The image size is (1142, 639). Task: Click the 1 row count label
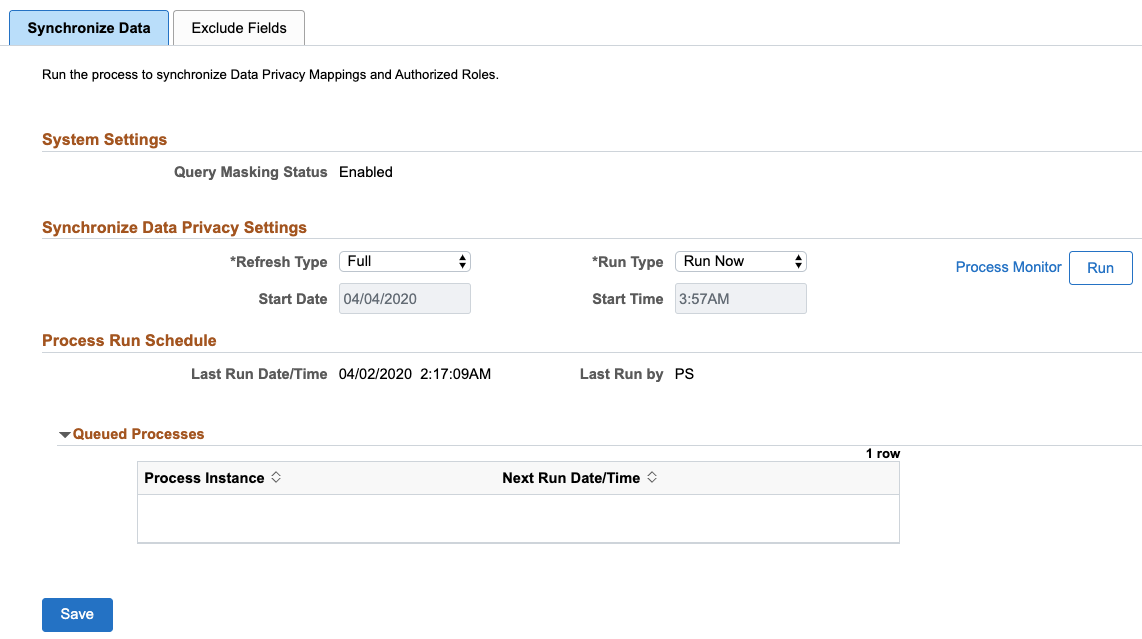[x=882, y=454]
